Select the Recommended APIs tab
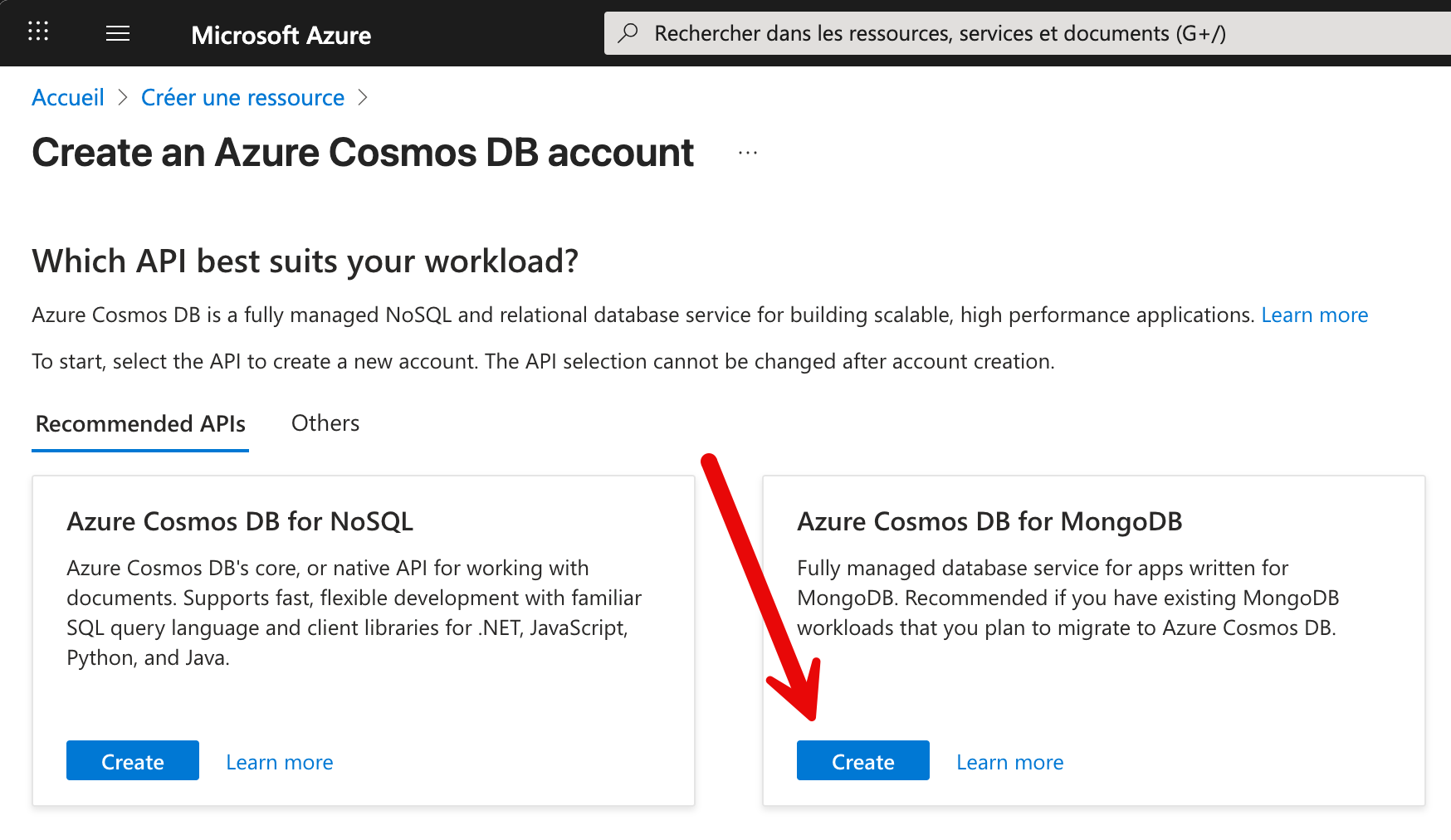This screenshot has width=1451, height=840. coord(139,423)
